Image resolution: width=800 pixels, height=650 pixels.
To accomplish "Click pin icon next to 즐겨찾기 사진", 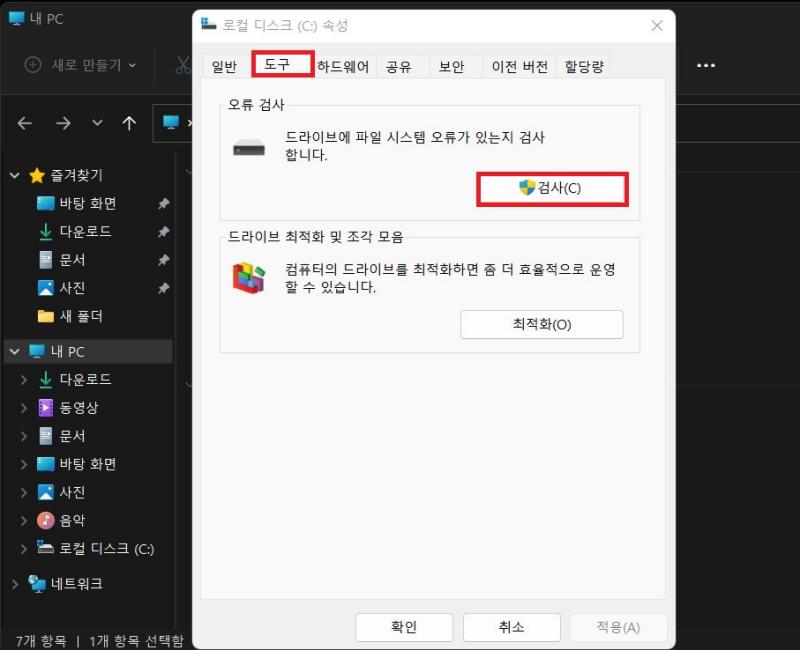I will [x=163, y=288].
